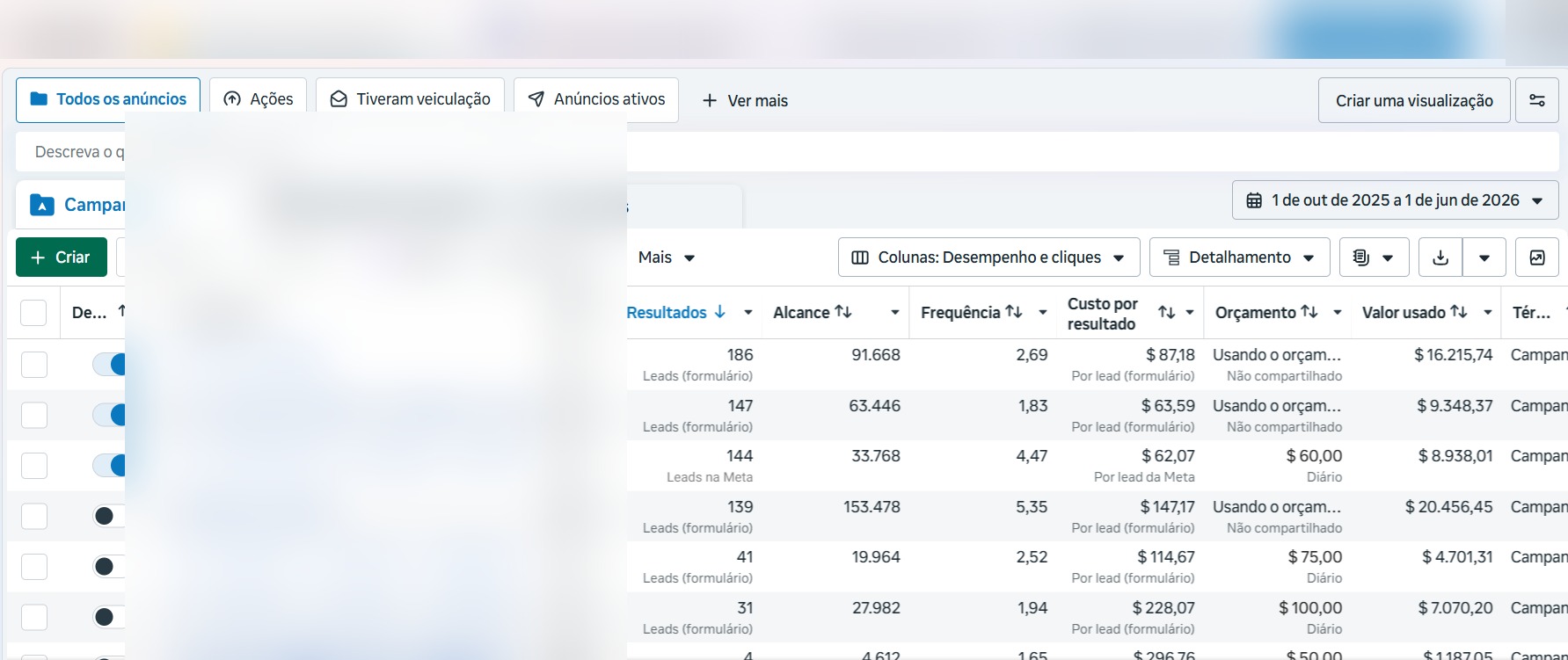
Task: Open the Campanhas tab
Action: (x=79, y=205)
